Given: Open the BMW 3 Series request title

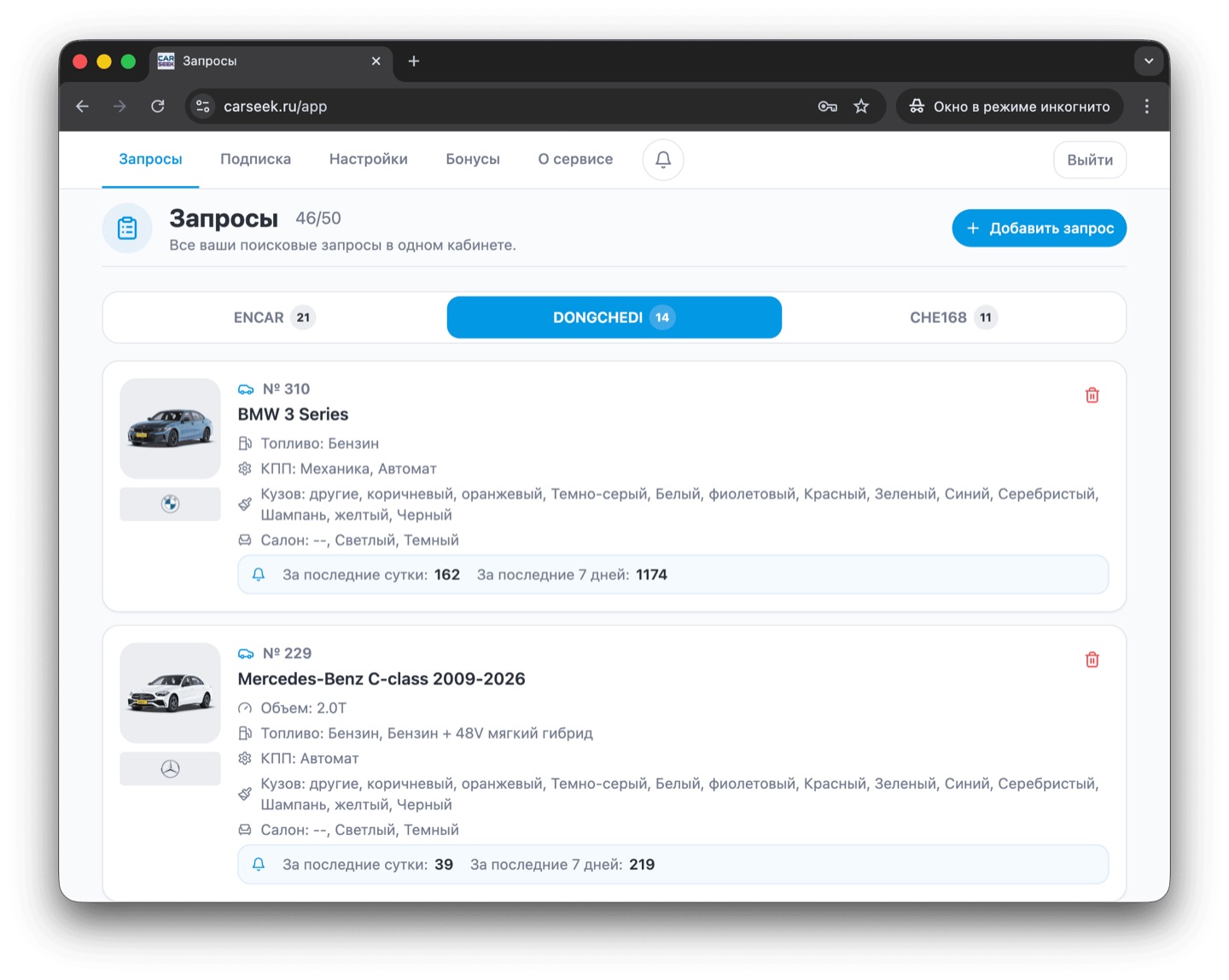Looking at the screenshot, I should tap(293, 415).
